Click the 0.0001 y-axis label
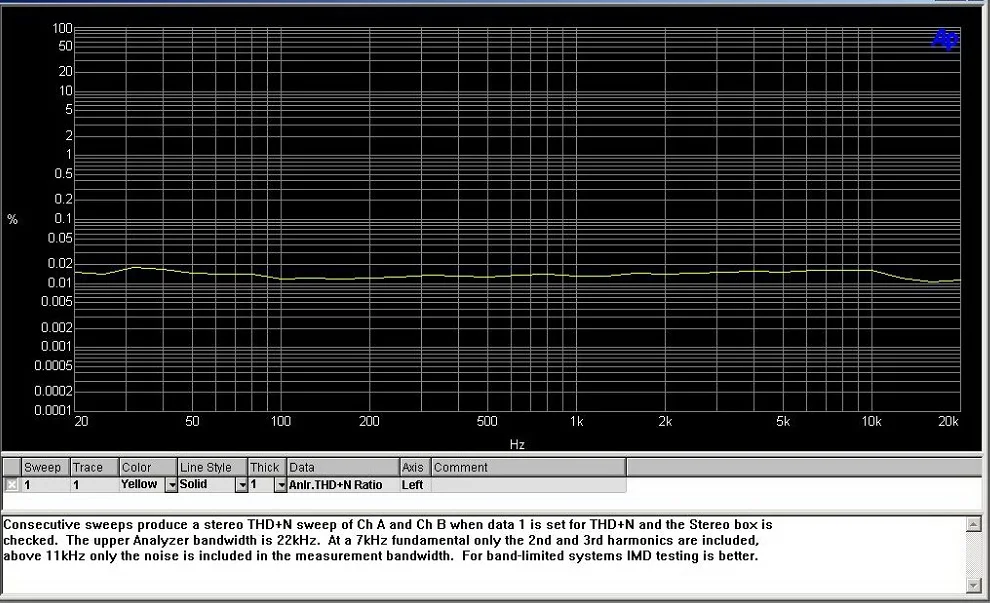The height and width of the screenshot is (603, 990). 53,410
